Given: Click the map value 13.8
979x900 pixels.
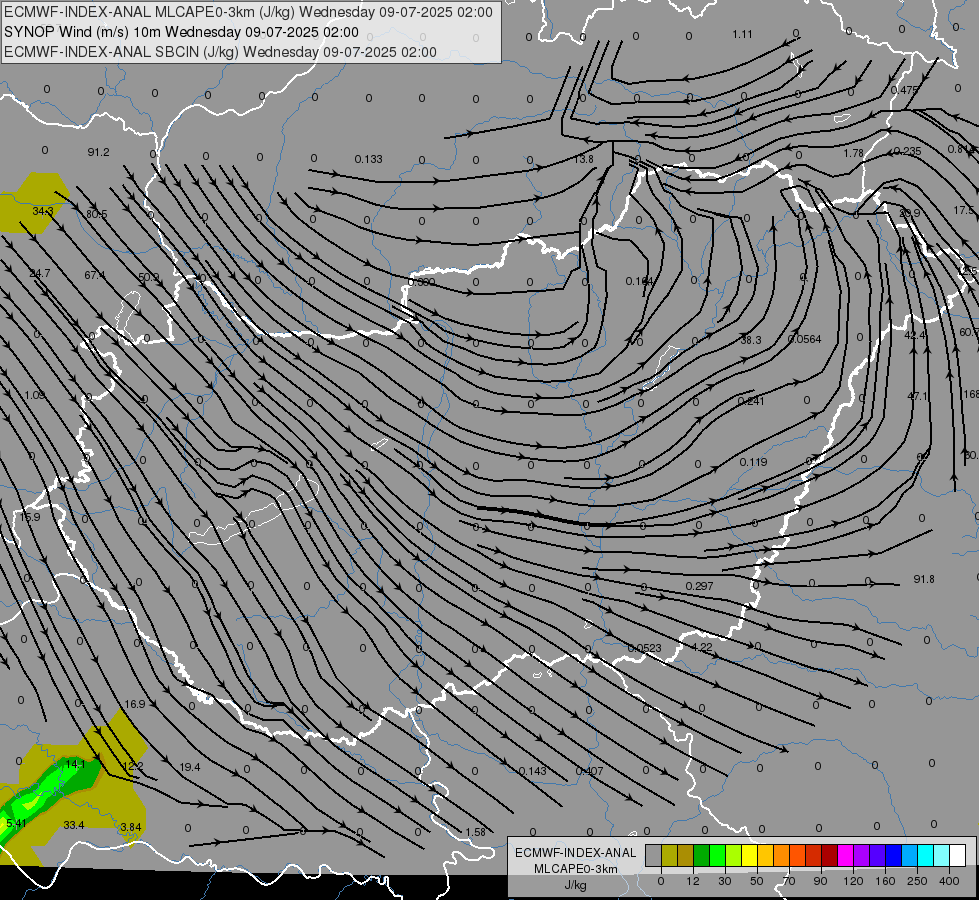Looking at the screenshot, I should (x=584, y=159).
